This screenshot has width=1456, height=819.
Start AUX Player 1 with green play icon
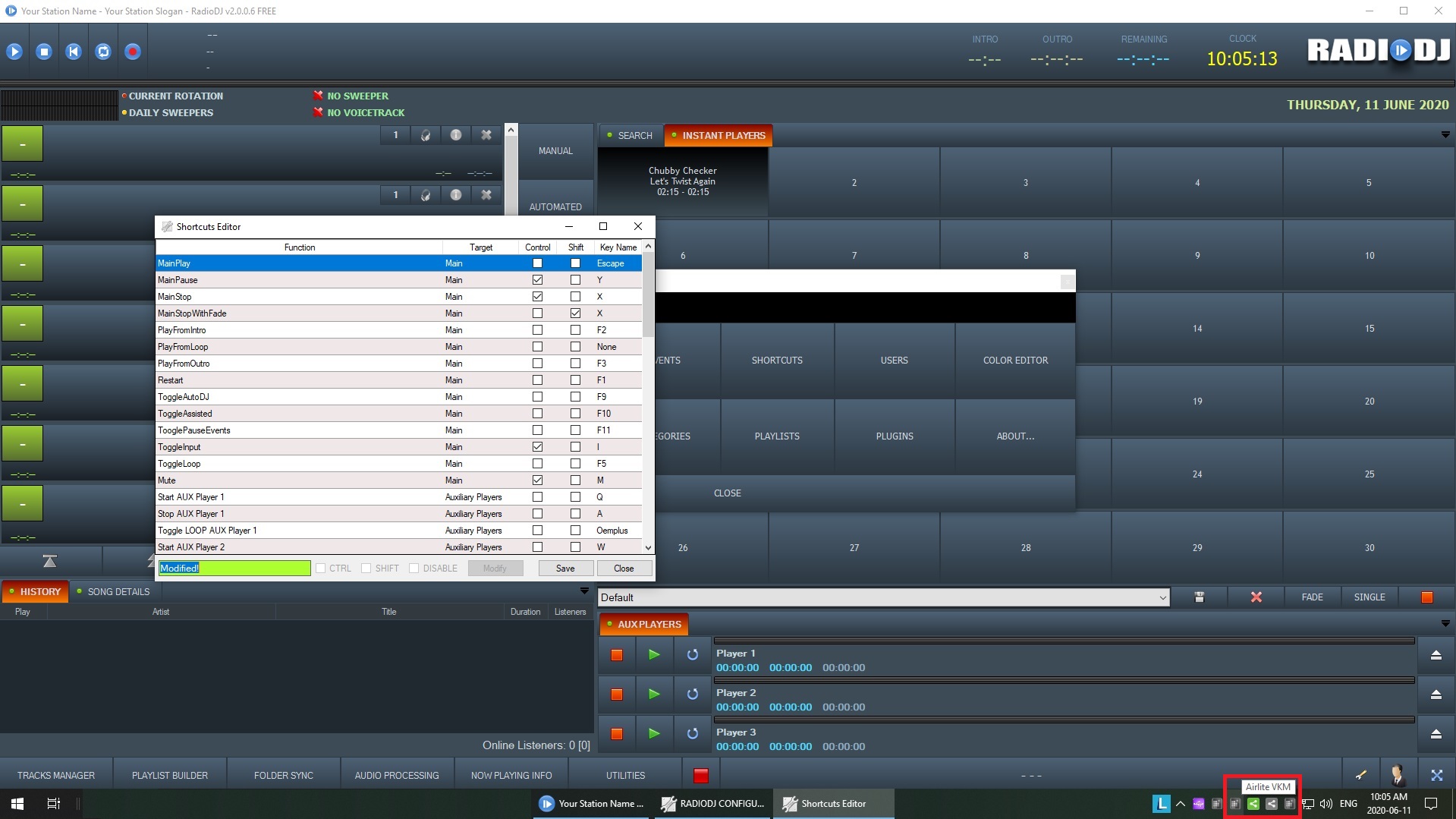(x=654, y=654)
